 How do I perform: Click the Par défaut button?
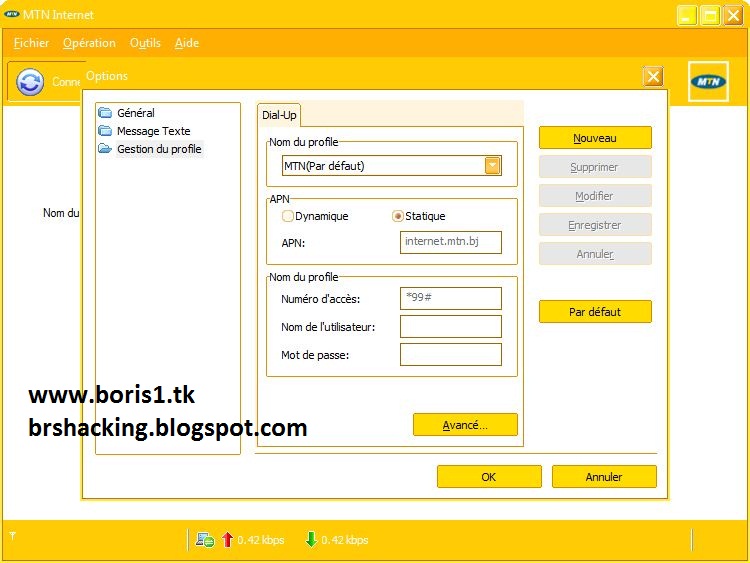tap(595, 312)
